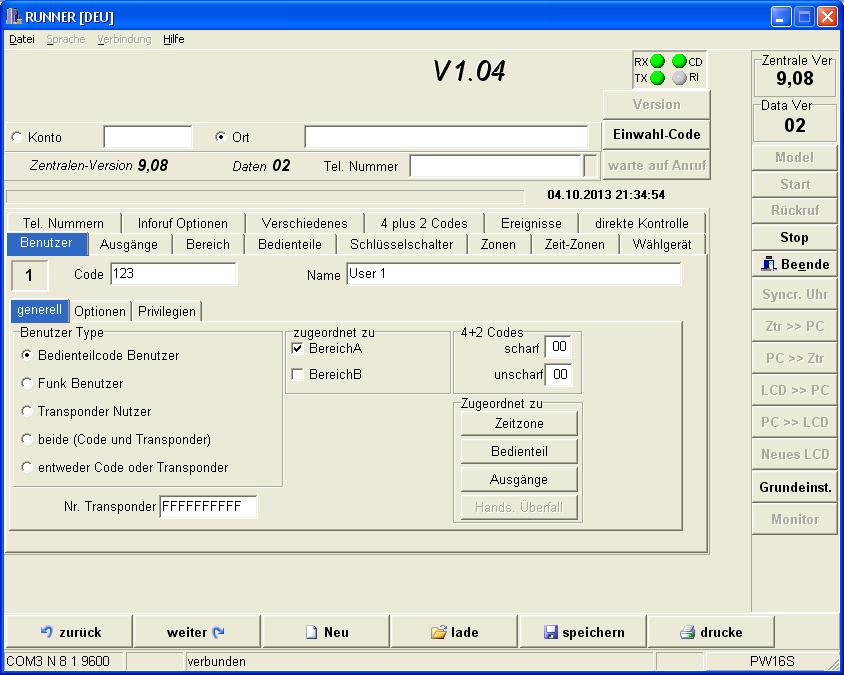The image size is (844, 675).
Task: Click the Grundeinst. button
Action: pos(794,488)
